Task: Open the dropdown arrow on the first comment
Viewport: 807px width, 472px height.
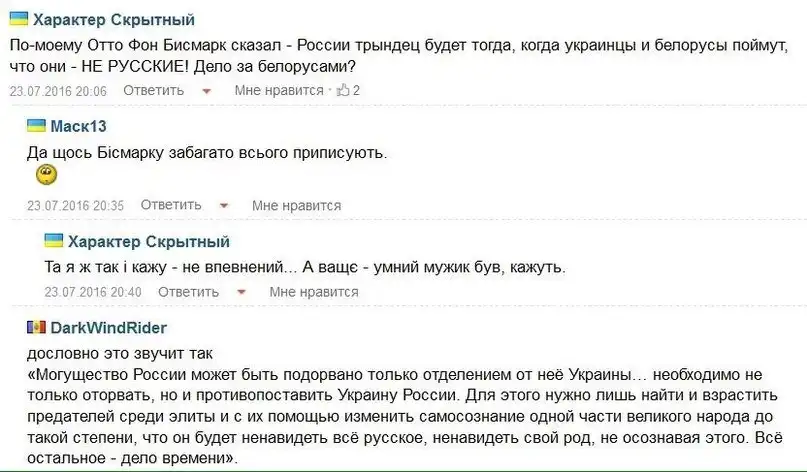Action: click(207, 91)
